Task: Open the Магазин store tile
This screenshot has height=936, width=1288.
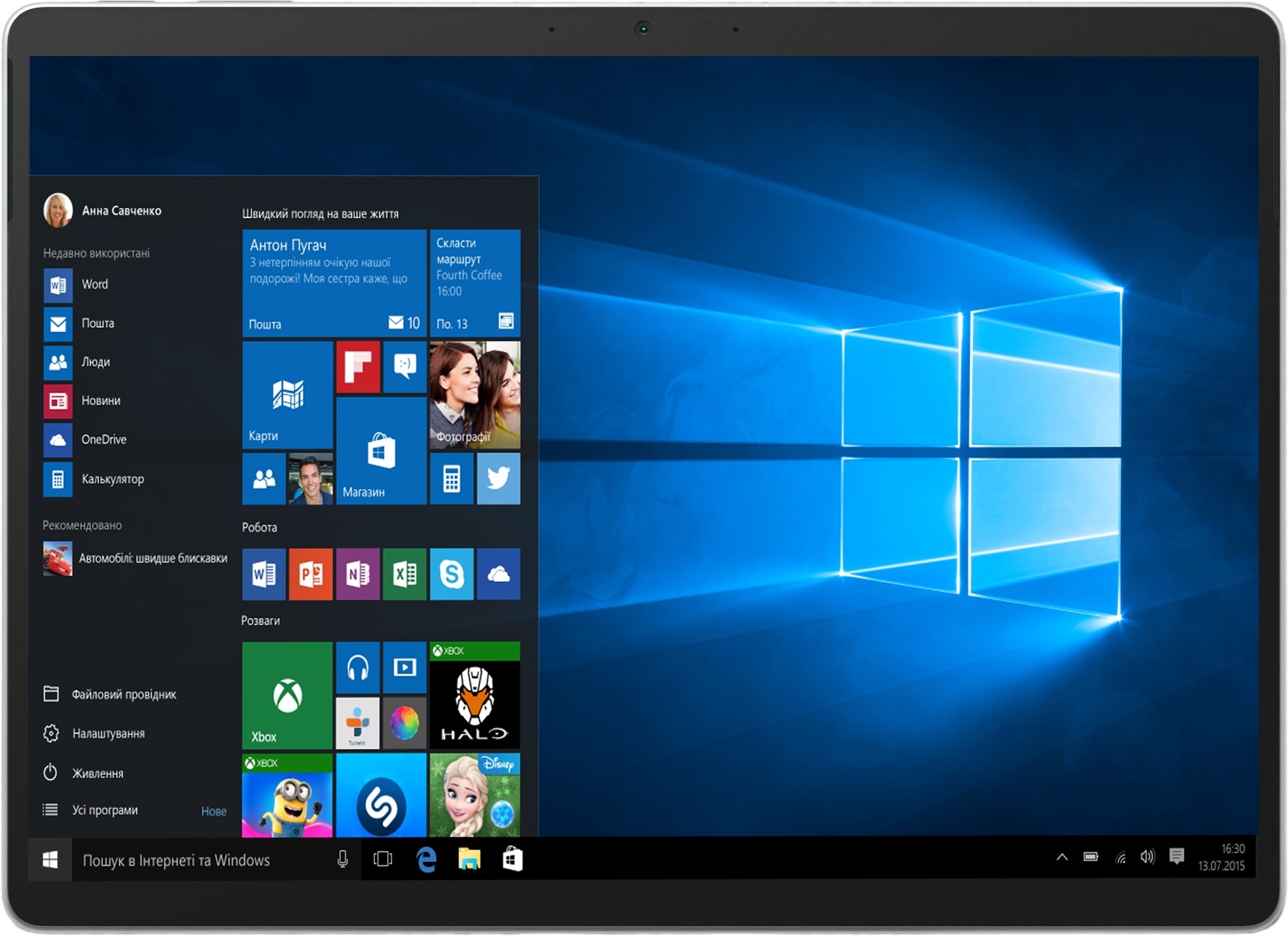Action: [382, 450]
